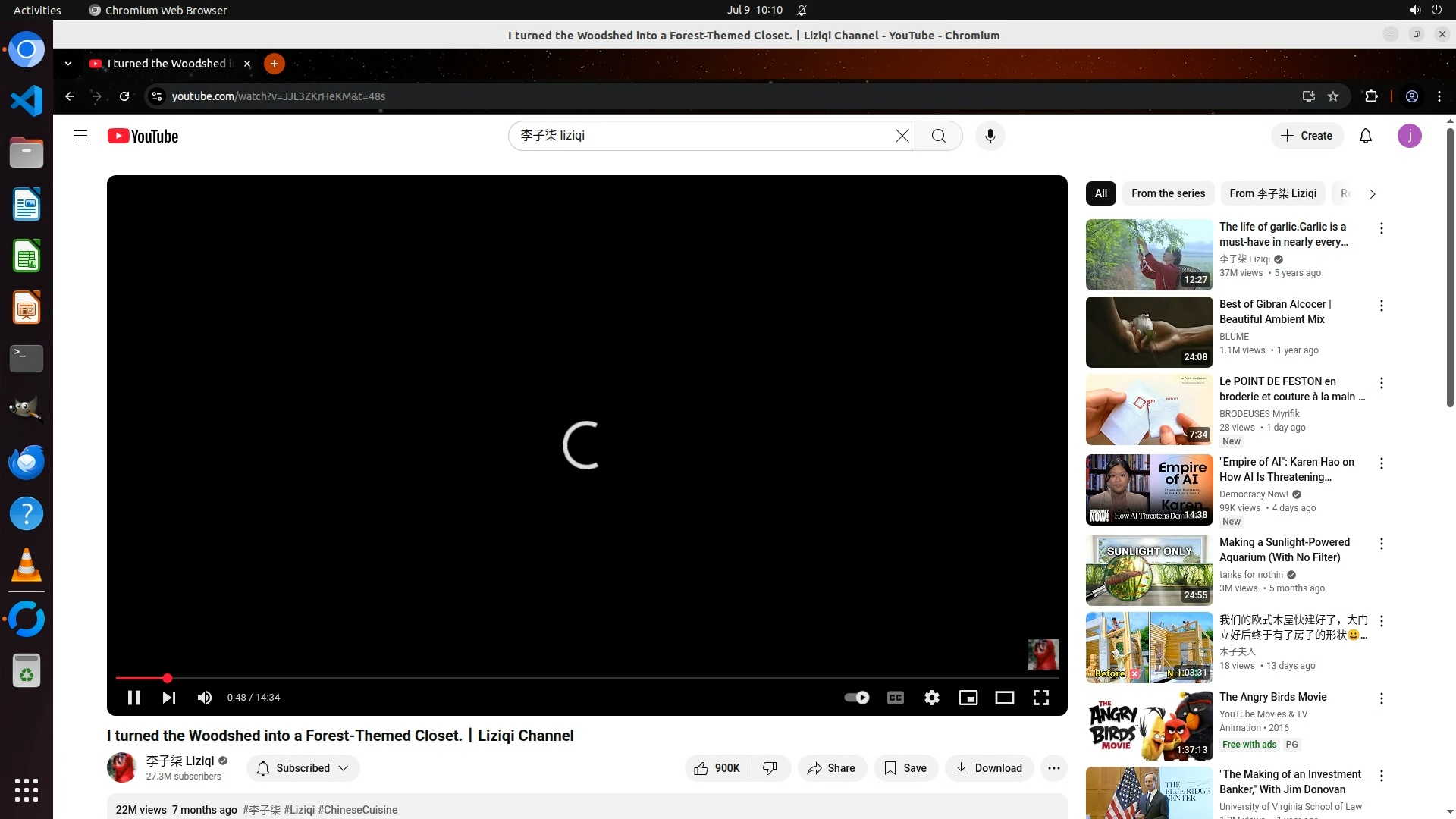Select the 'From the series' chip
Screen dimensions: 1456x819
click(1168, 193)
